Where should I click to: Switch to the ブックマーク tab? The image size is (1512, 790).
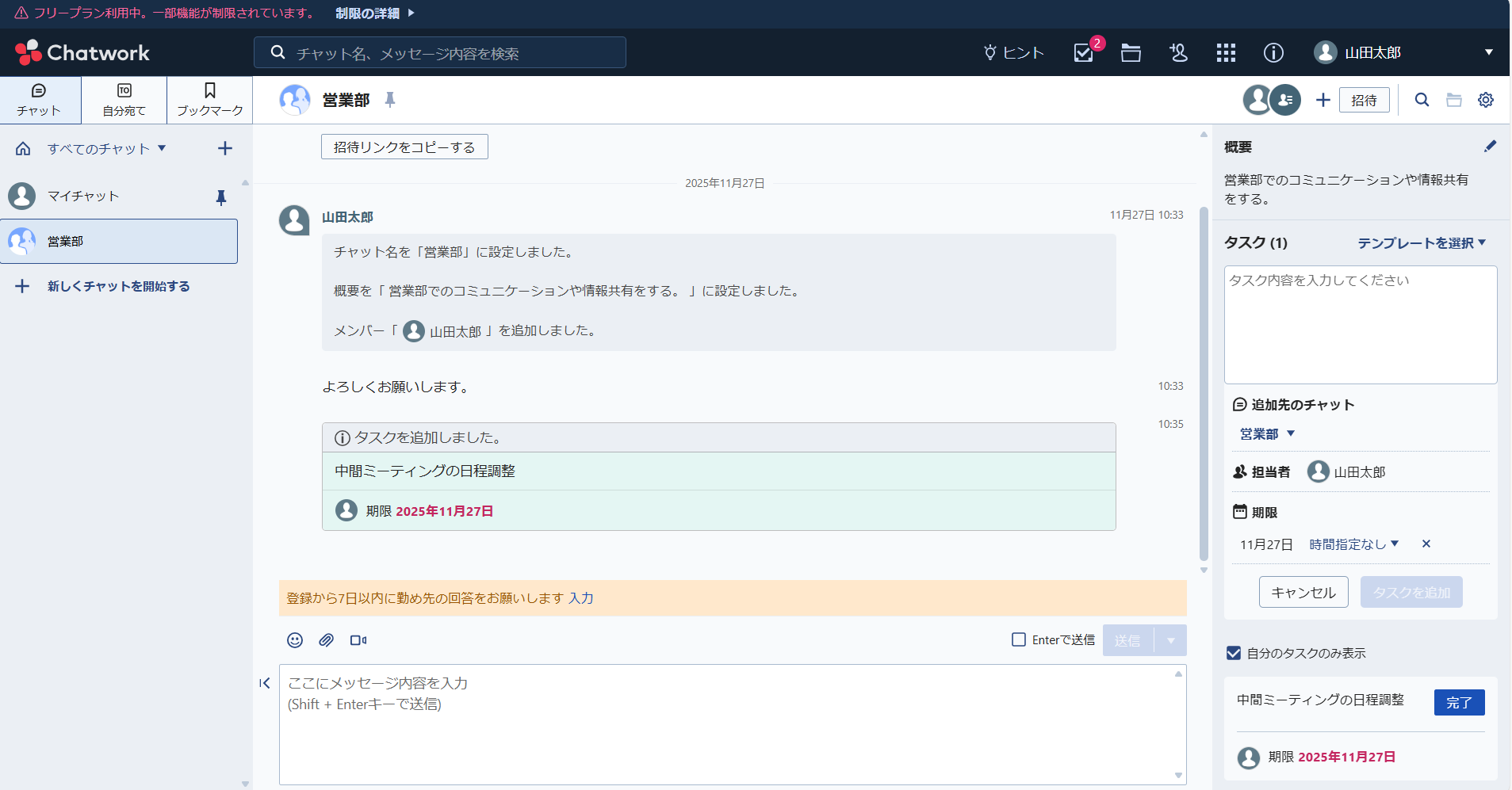(x=209, y=100)
